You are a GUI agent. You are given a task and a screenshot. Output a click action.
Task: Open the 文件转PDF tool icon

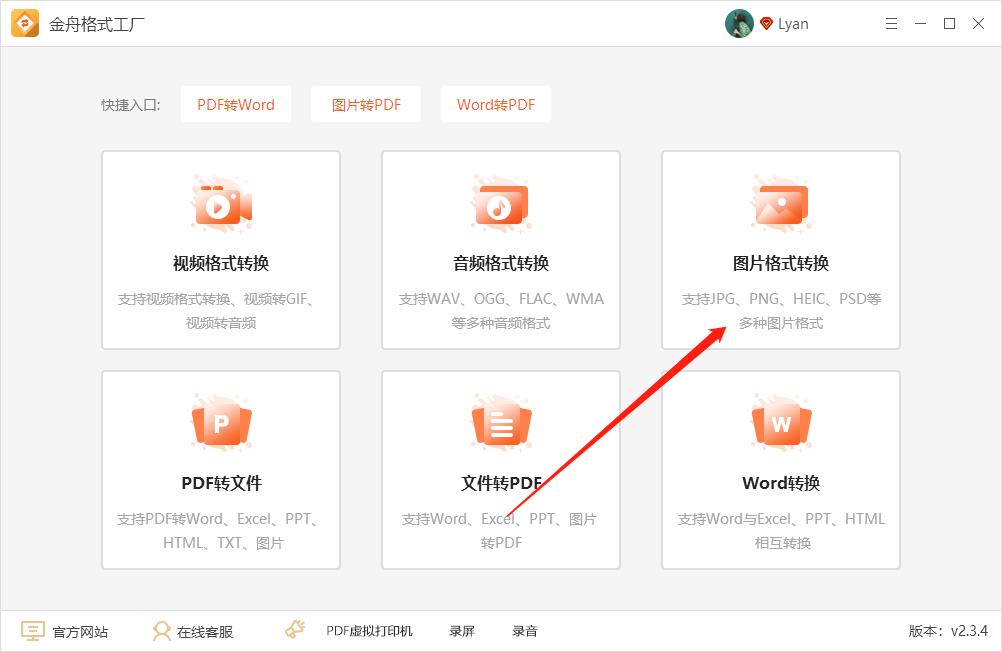coord(500,422)
